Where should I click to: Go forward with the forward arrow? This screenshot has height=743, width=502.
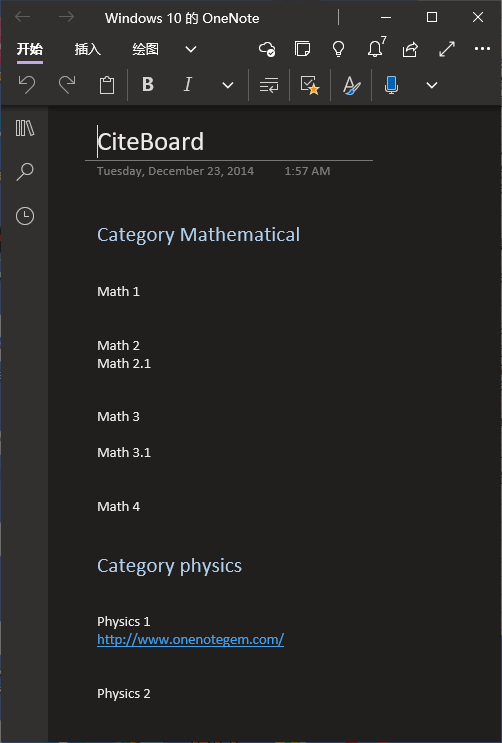click(x=66, y=18)
